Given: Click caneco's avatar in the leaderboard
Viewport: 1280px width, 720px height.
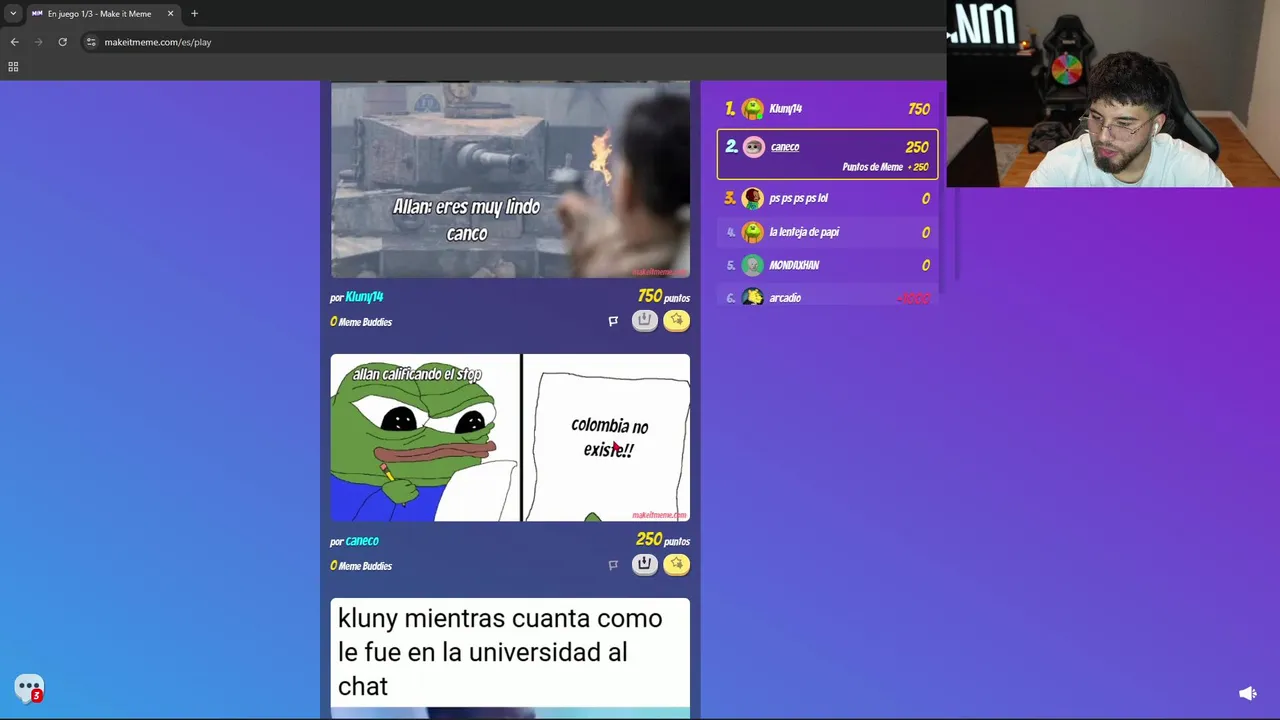Looking at the screenshot, I should [x=753, y=147].
